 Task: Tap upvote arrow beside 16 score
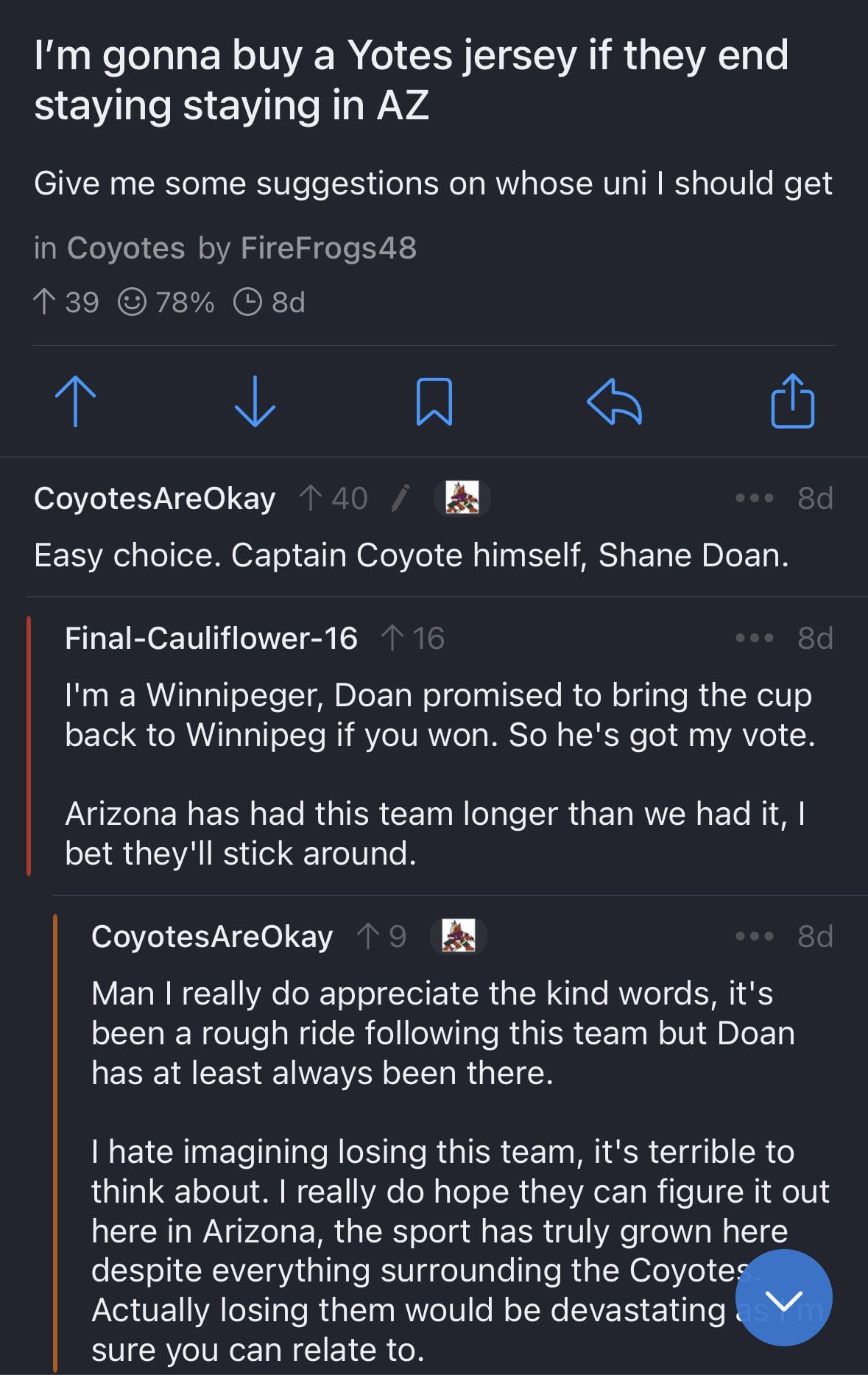(392, 639)
